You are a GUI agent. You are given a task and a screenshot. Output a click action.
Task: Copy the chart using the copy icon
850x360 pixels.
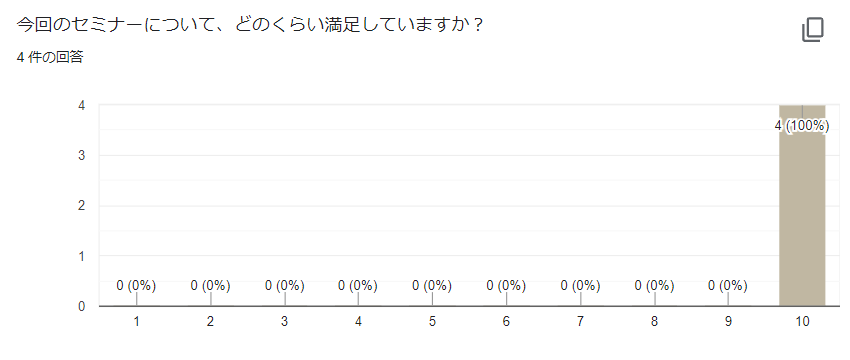coord(813,30)
